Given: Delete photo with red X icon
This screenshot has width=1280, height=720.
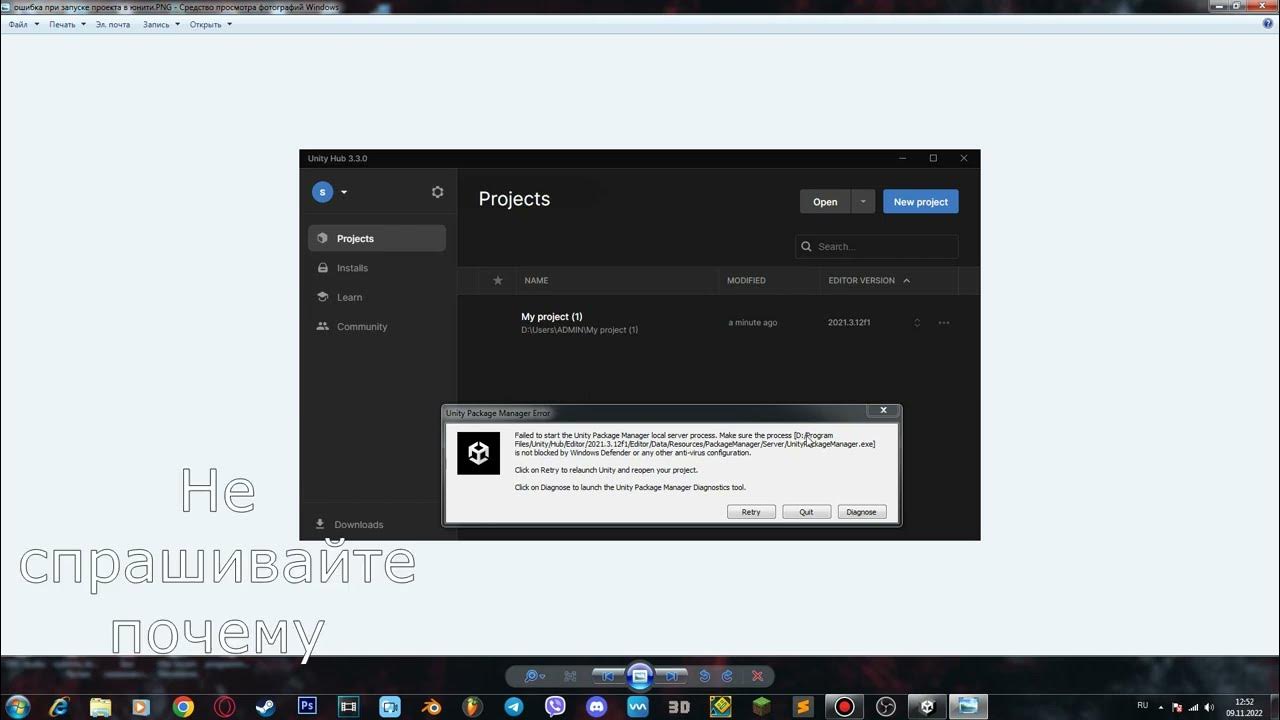Looking at the screenshot, I should point(757,677).
